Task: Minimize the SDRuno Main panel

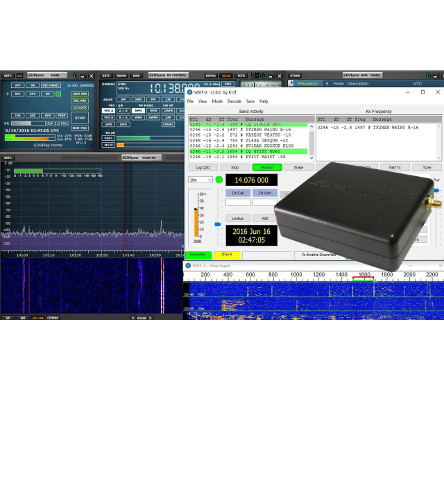Action: (x=83, y=76)
